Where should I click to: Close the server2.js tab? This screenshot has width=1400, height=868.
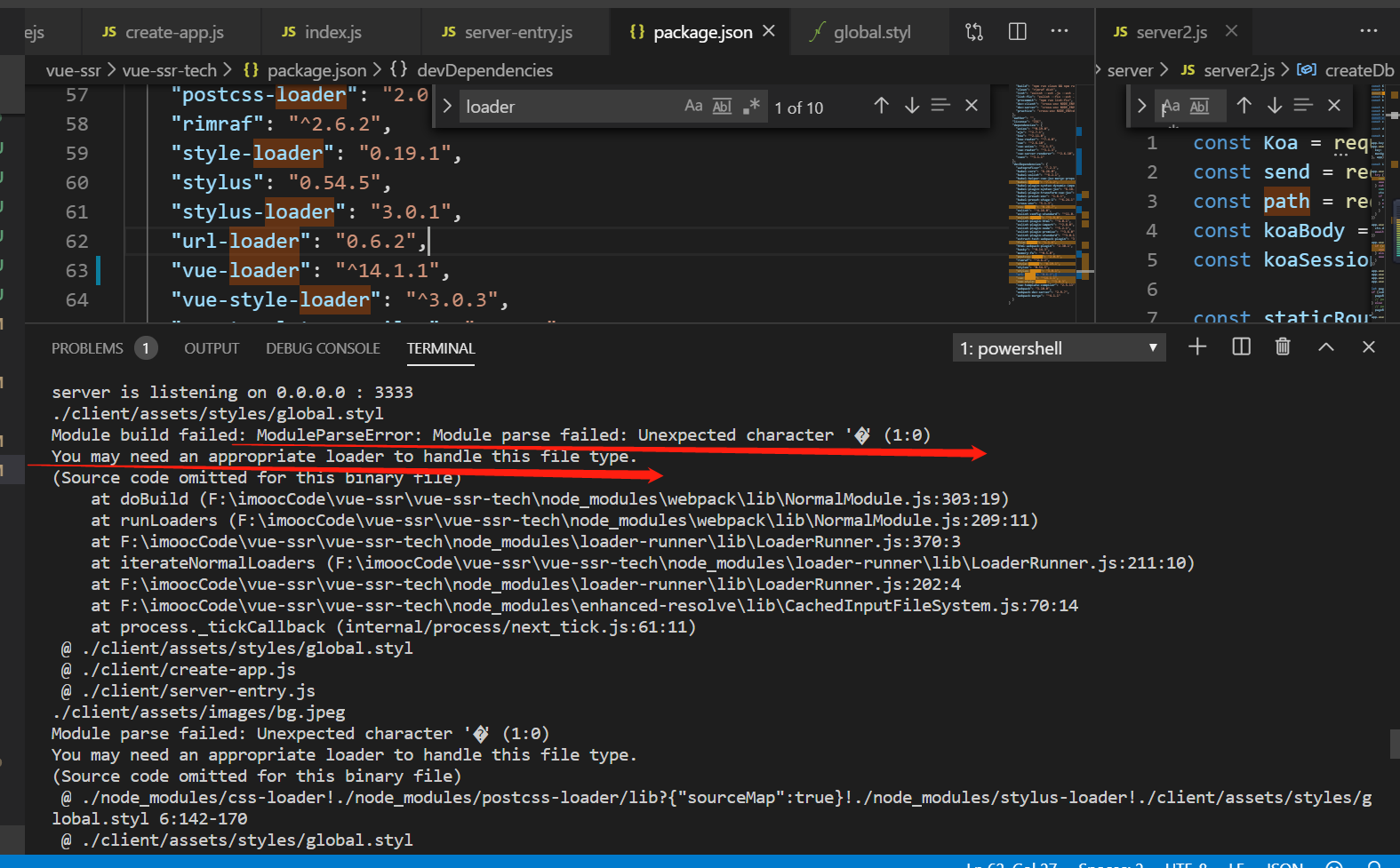[1231, 31]
